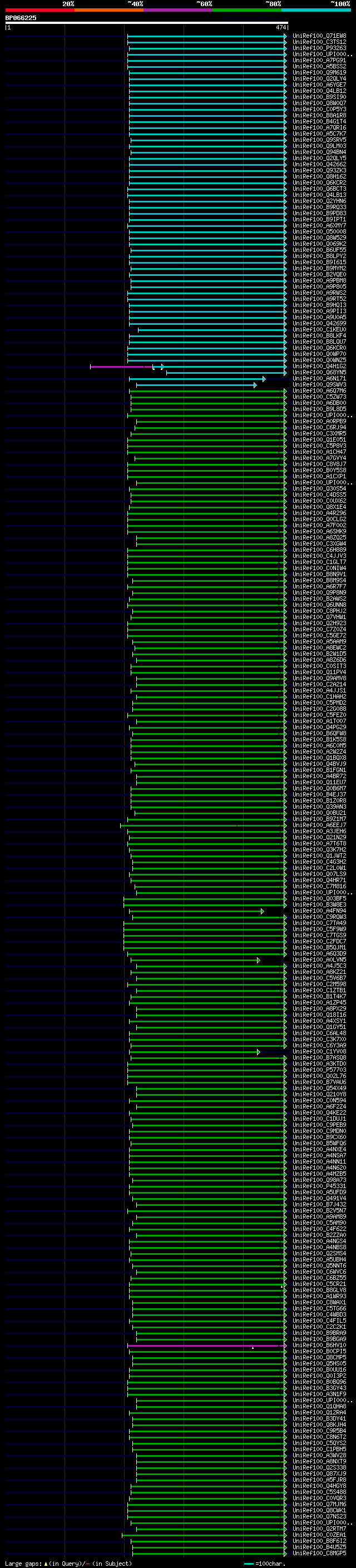
Task: Select the UniRef100_C5PMD2 label
Action: [x=319, y=703]
